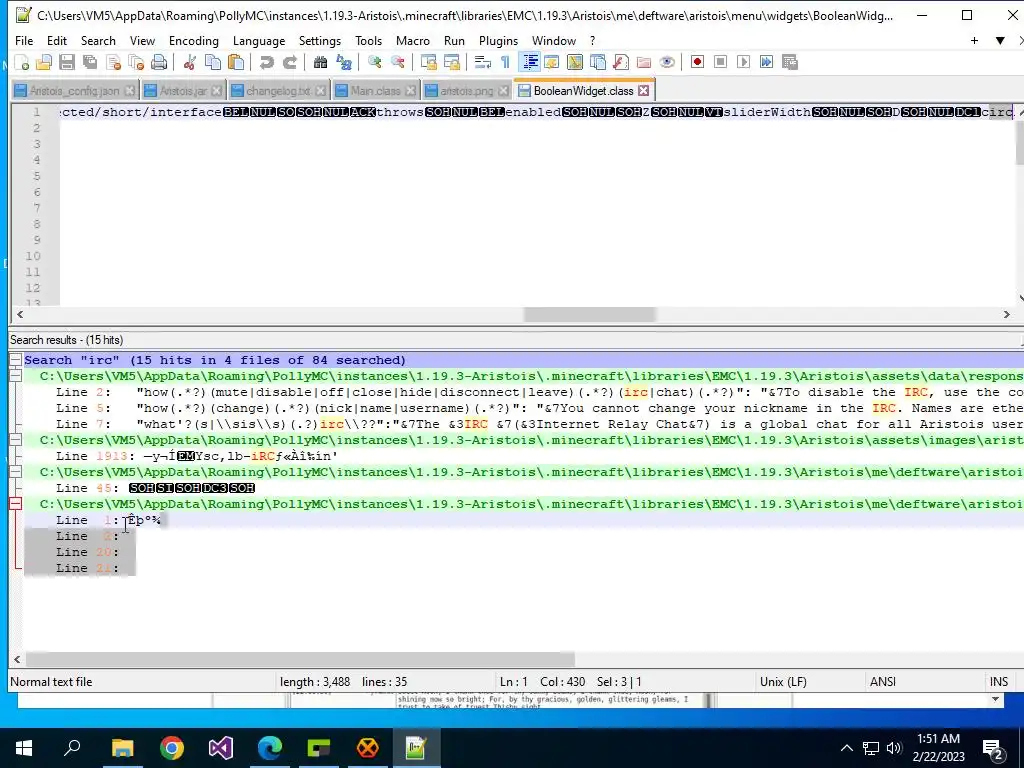Screen dimensions: 1024x768
Task: Create a new document via toolbar
Action: (22, 63)
